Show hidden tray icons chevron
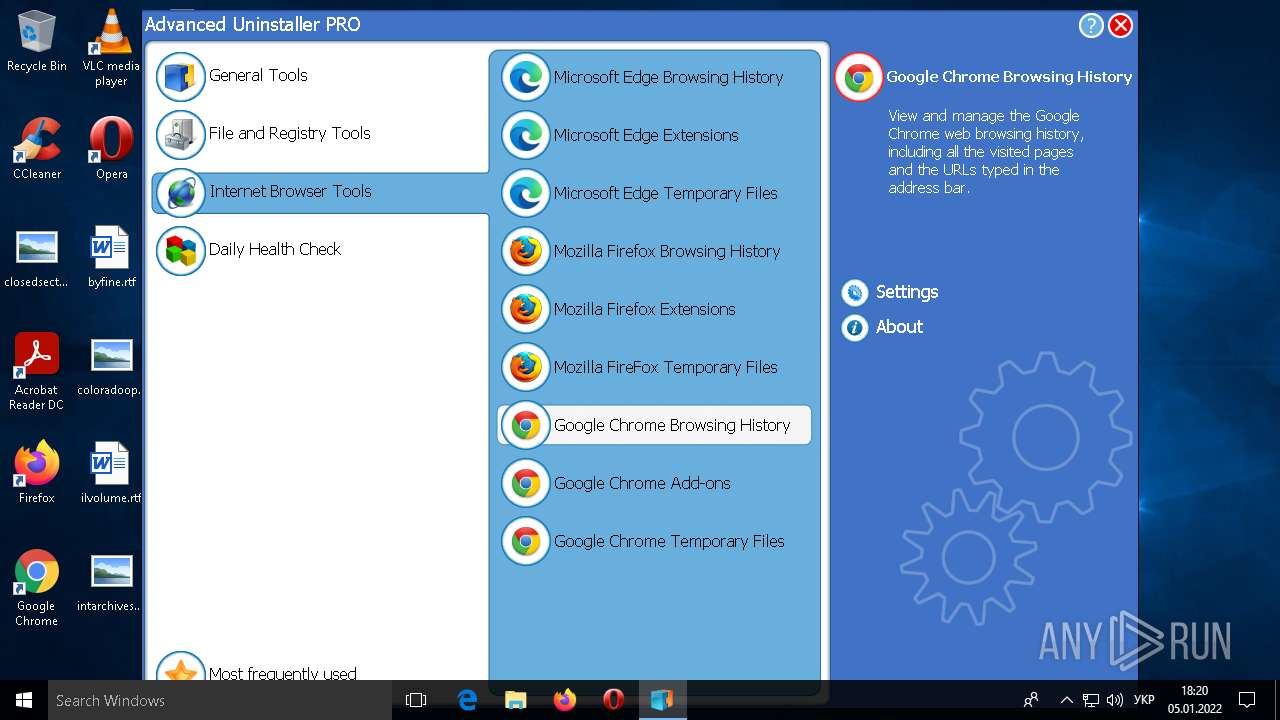The height and width of the screenshot is (720, 1280). pos(1066,700)
